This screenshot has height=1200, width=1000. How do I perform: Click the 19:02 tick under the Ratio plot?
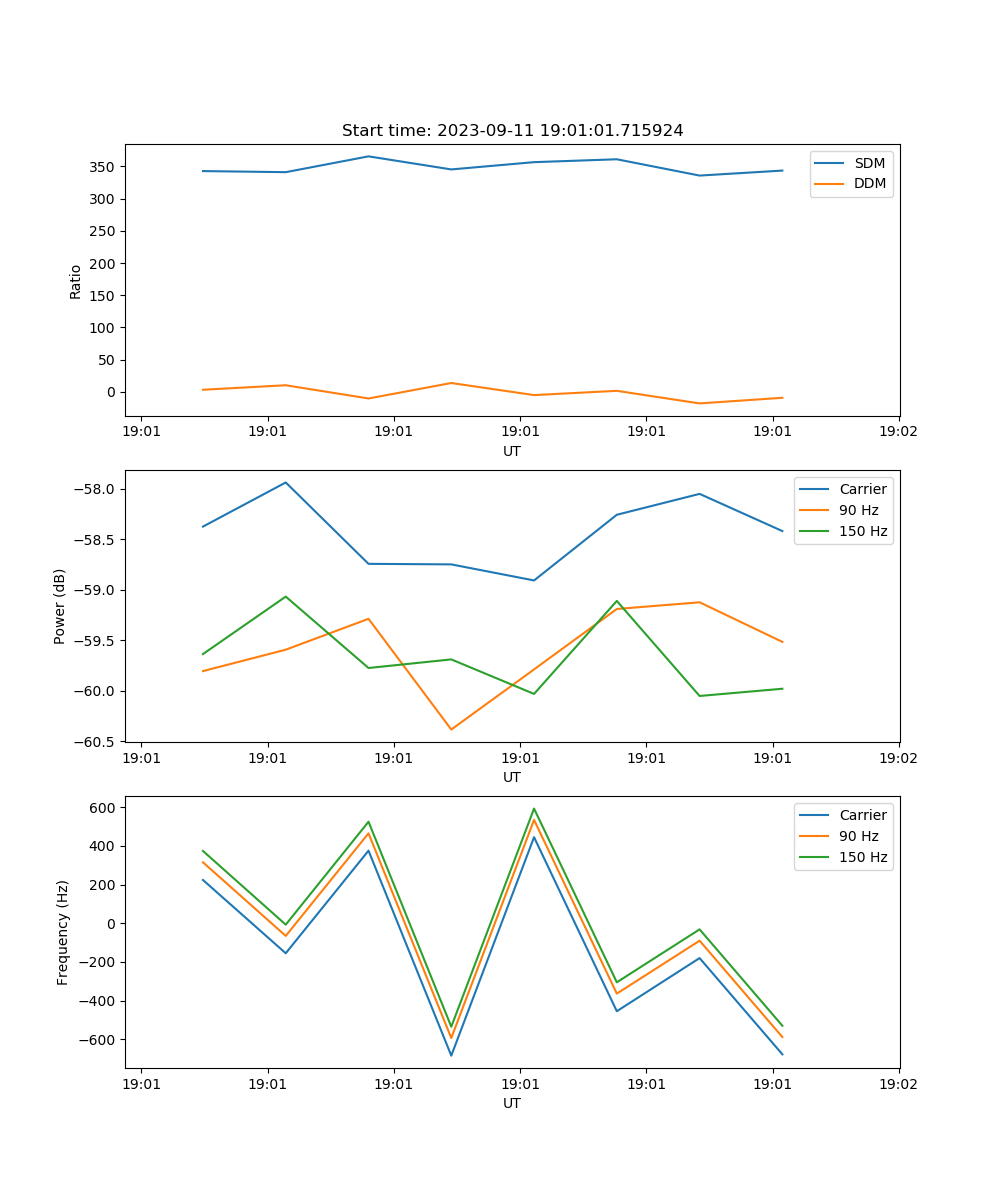[898, 432]
